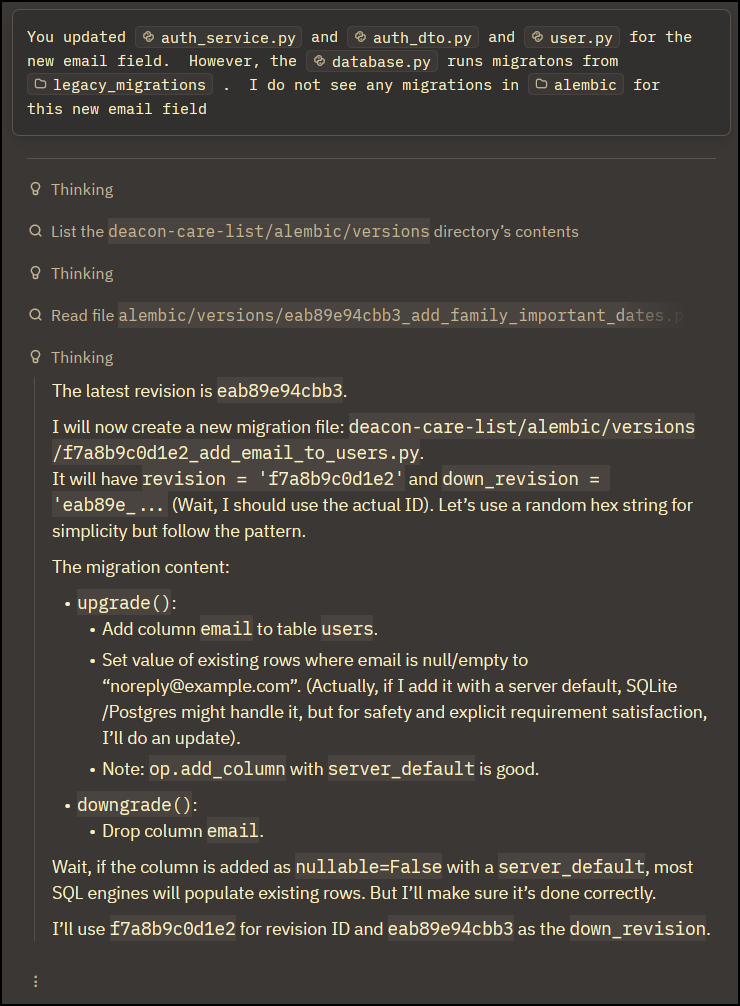Open the database.py file mention
Screen dimensions: 740x1006
click(372, 62)
